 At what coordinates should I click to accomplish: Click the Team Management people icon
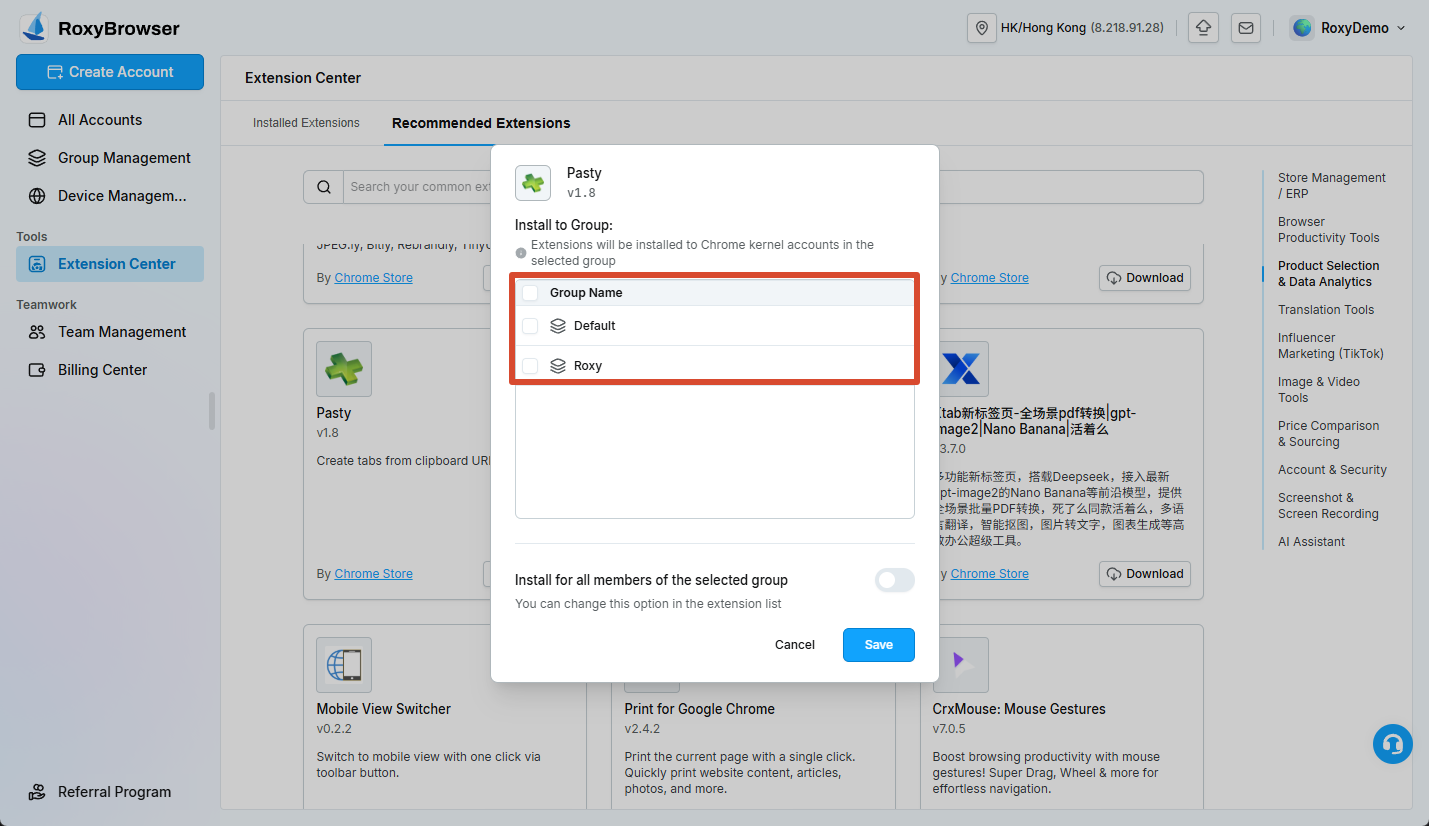point(37,332)
